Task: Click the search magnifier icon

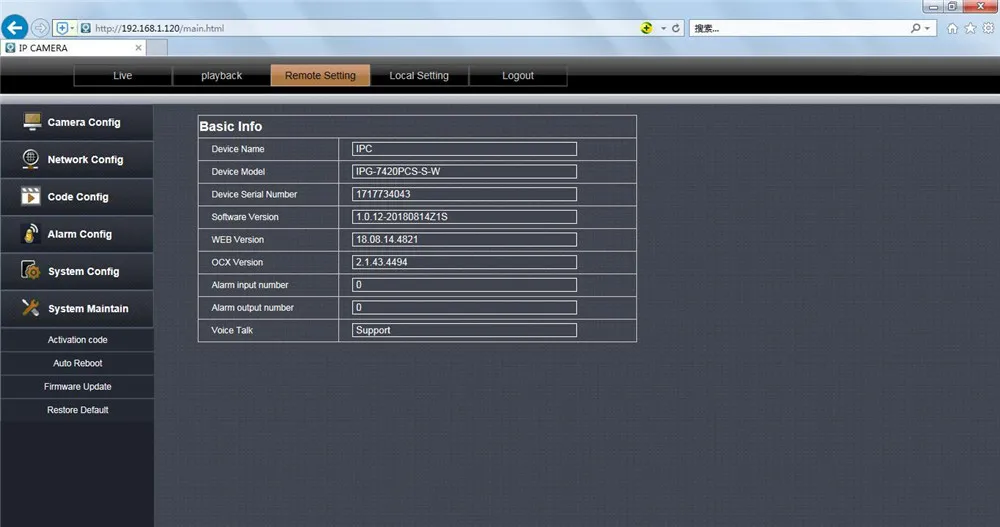Action: click(x=915, y=28)
